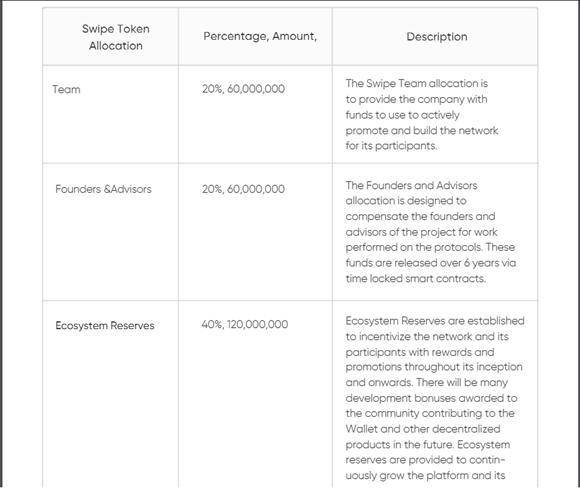Select 'for its participants.' text line
Screen dimensions: 580x488
pyautogui.click(x=391, y=146)
